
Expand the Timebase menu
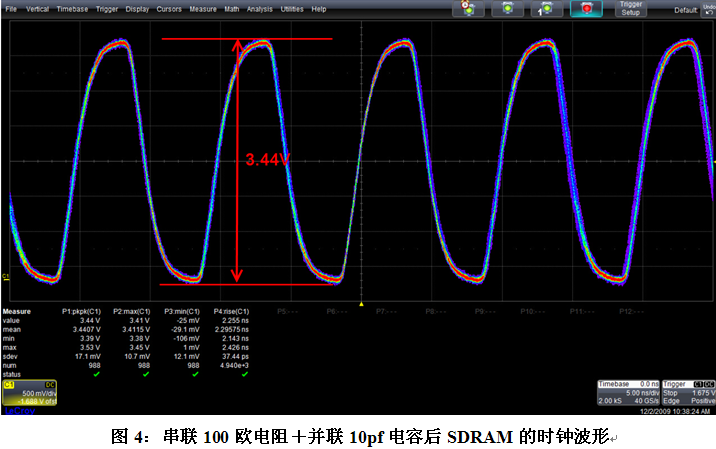click(71, 9)
